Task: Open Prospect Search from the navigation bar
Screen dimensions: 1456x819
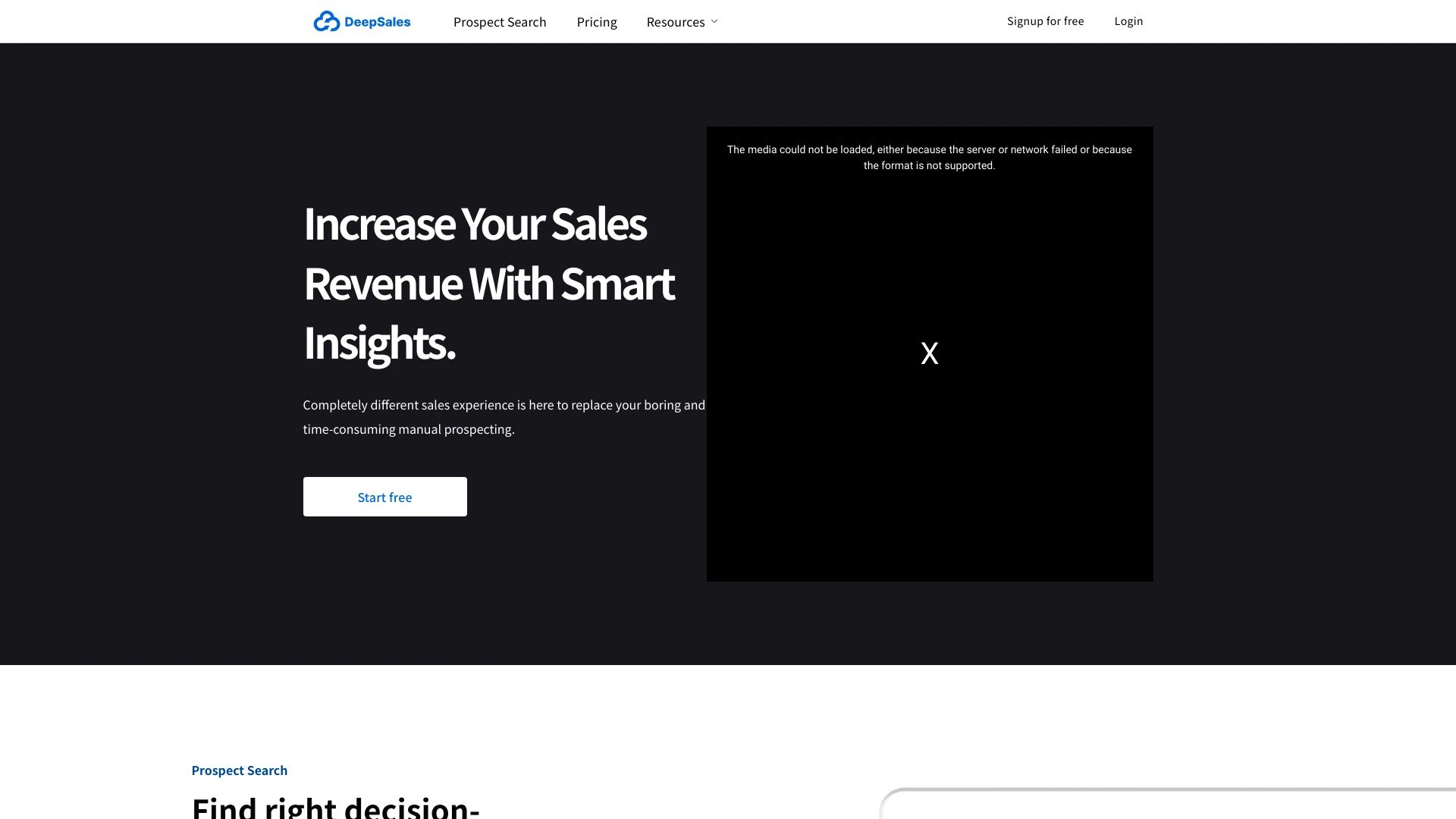Action: coord(500,22)
